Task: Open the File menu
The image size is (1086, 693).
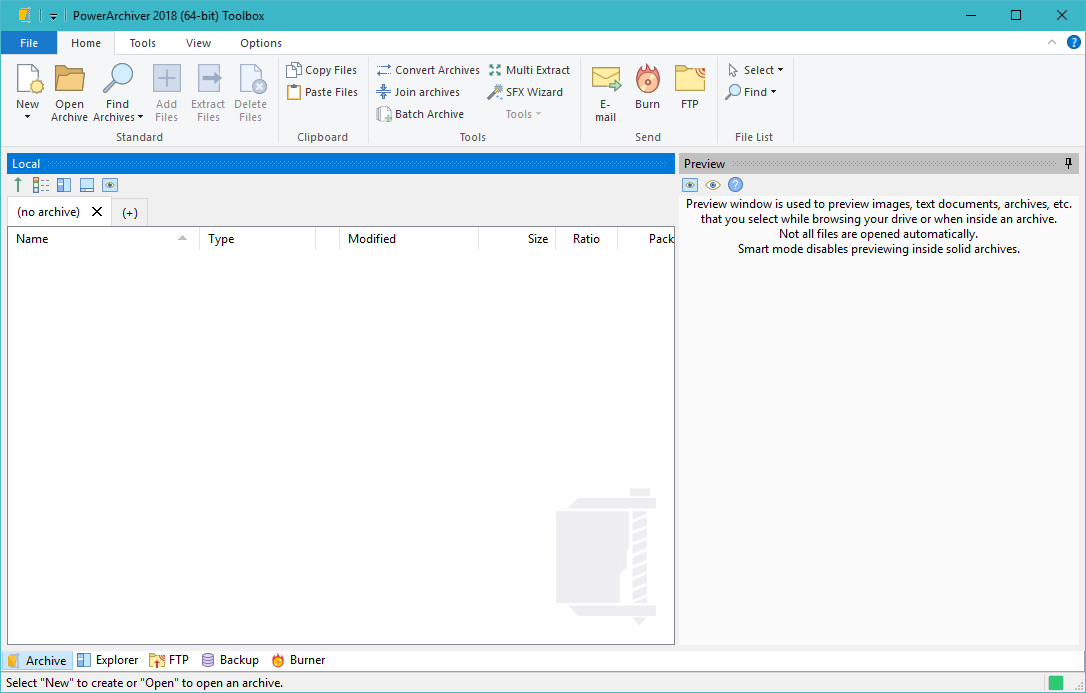Action: (x=29, y=43)
